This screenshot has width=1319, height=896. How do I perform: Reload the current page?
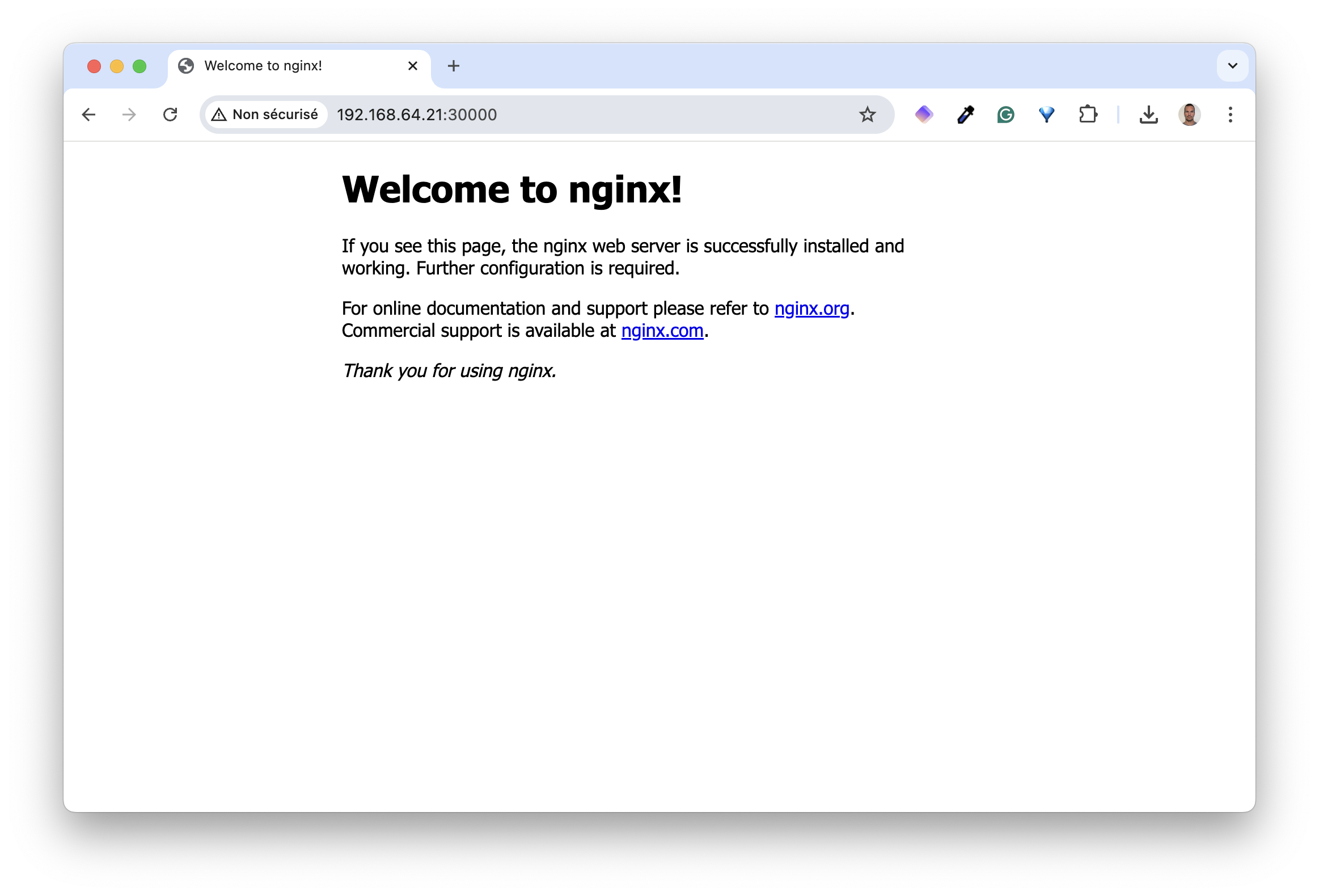tap(171, 114)
